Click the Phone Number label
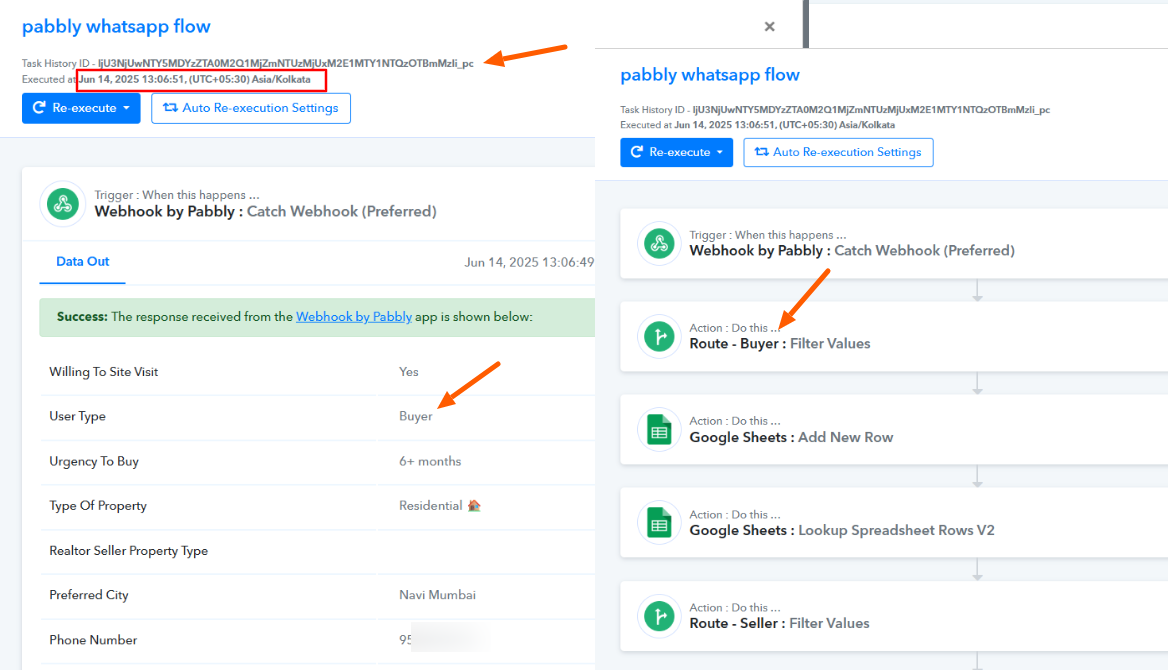 93,640
